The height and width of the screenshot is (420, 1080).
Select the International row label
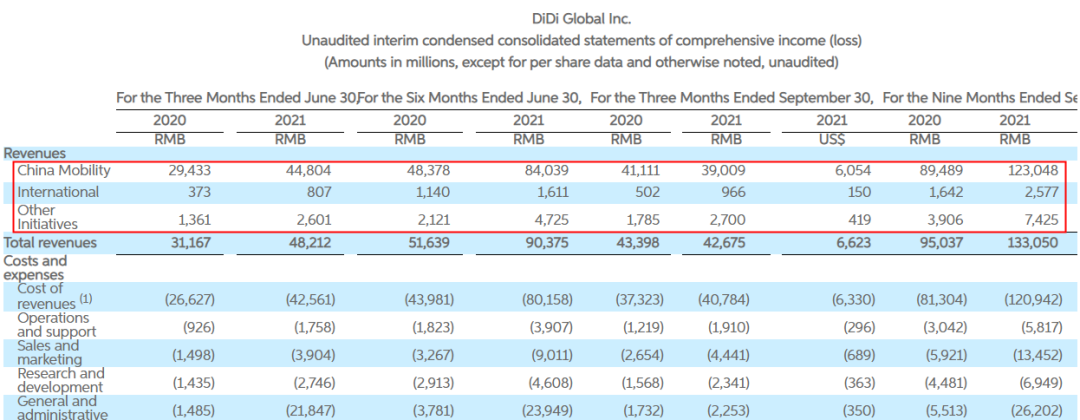58,191
